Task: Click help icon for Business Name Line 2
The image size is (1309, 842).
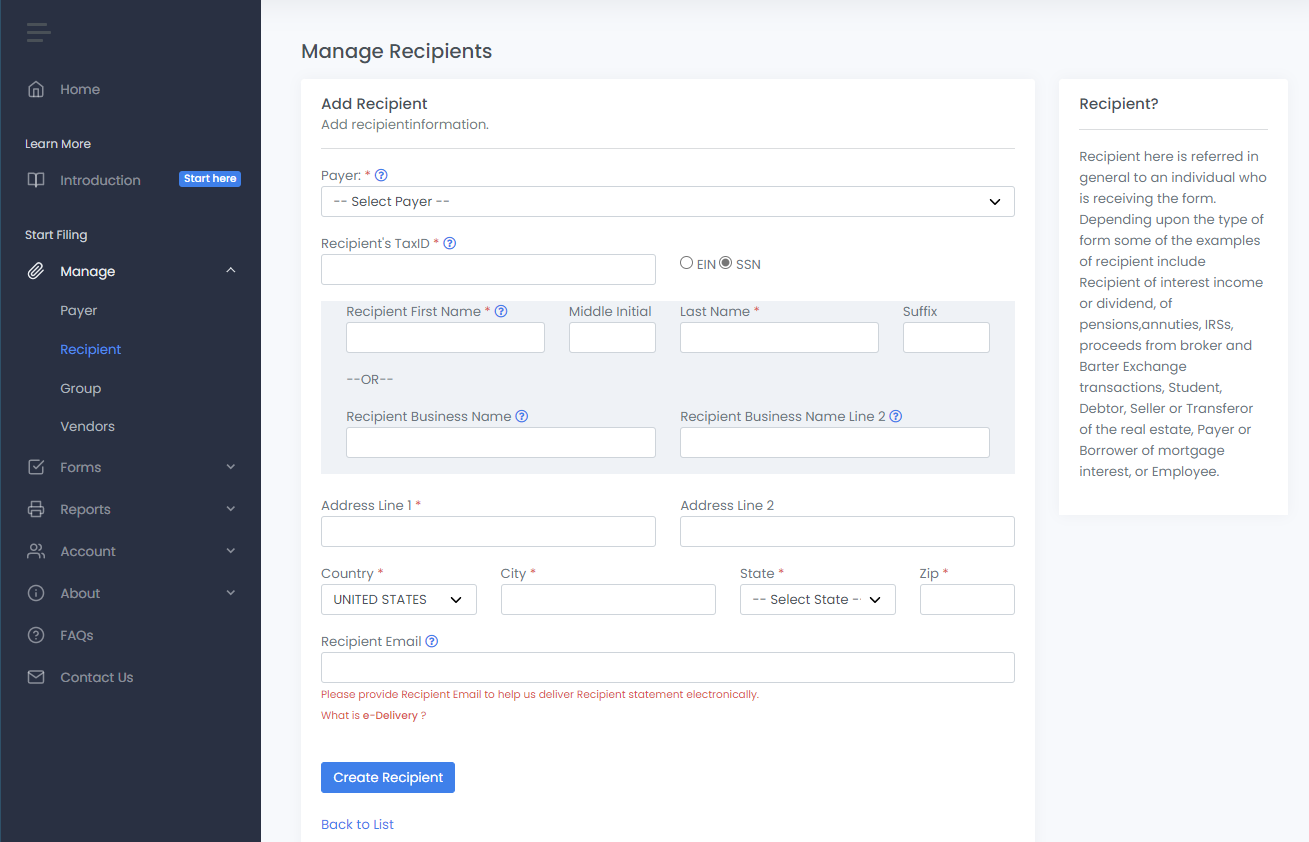Action: click(896, 416)
